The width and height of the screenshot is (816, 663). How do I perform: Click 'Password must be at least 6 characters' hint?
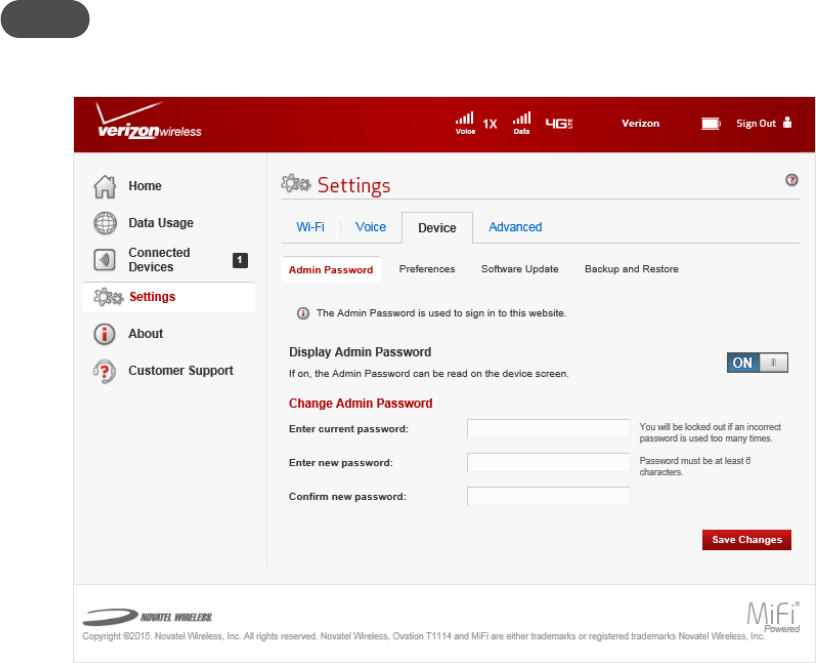pyautogui.click(x=695, y=466)
